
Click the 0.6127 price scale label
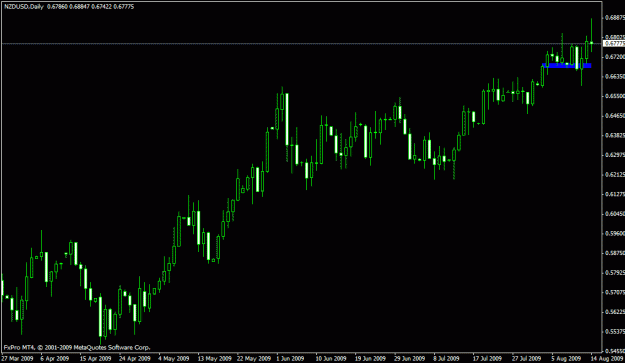coord(615,194)
